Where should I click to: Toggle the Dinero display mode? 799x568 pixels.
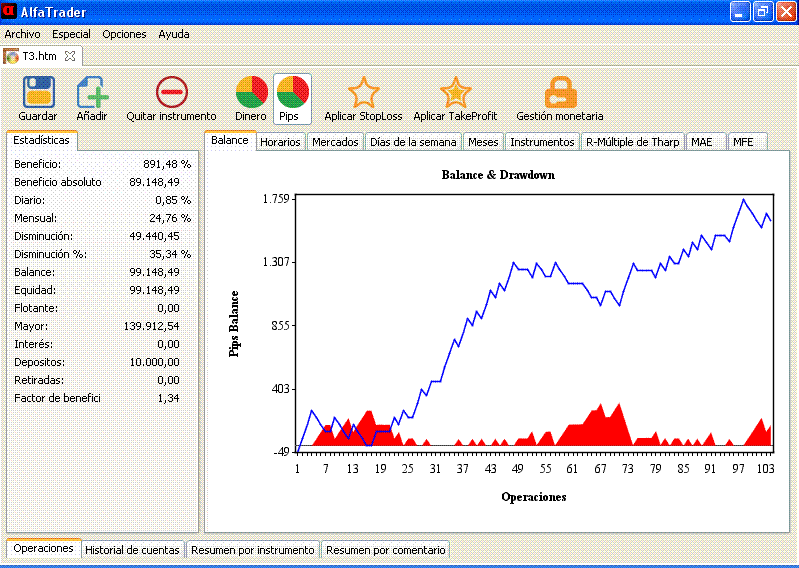click(x=251, y=92)
